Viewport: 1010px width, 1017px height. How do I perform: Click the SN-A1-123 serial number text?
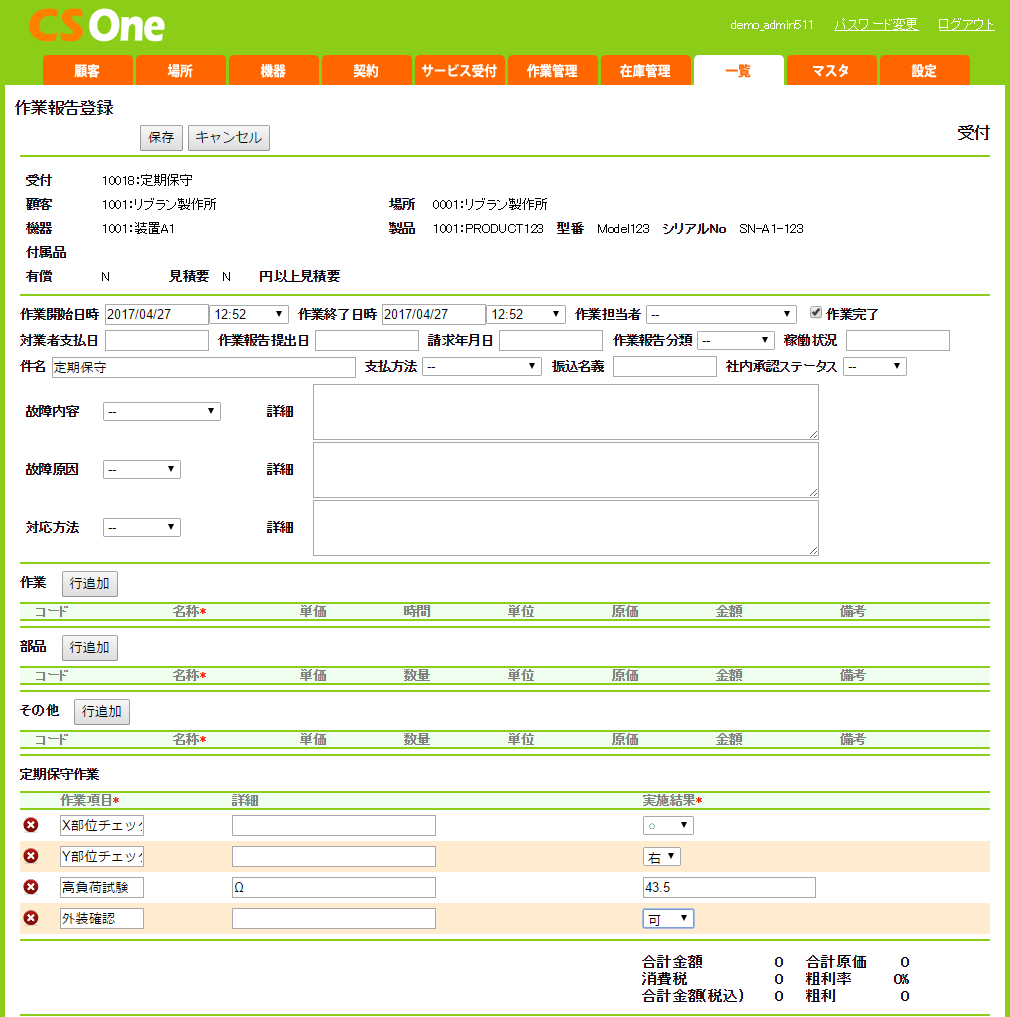pyautogui.click(x=771, y=228)
